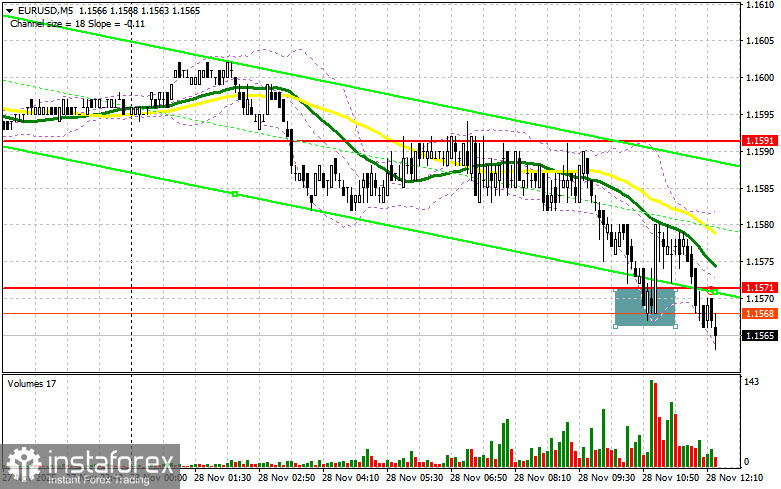
Task: Click the tallest green volume bar
Action: click(x=651, y=423)
